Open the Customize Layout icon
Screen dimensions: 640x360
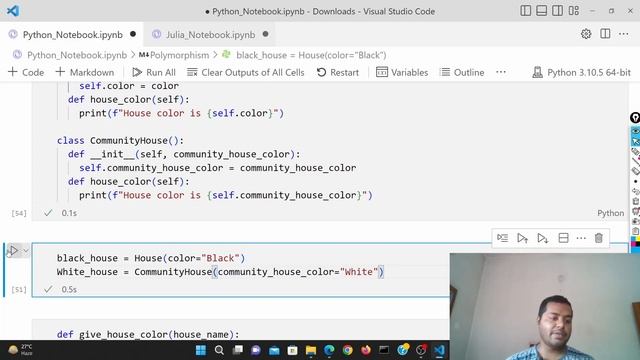(x=574, y=11)
